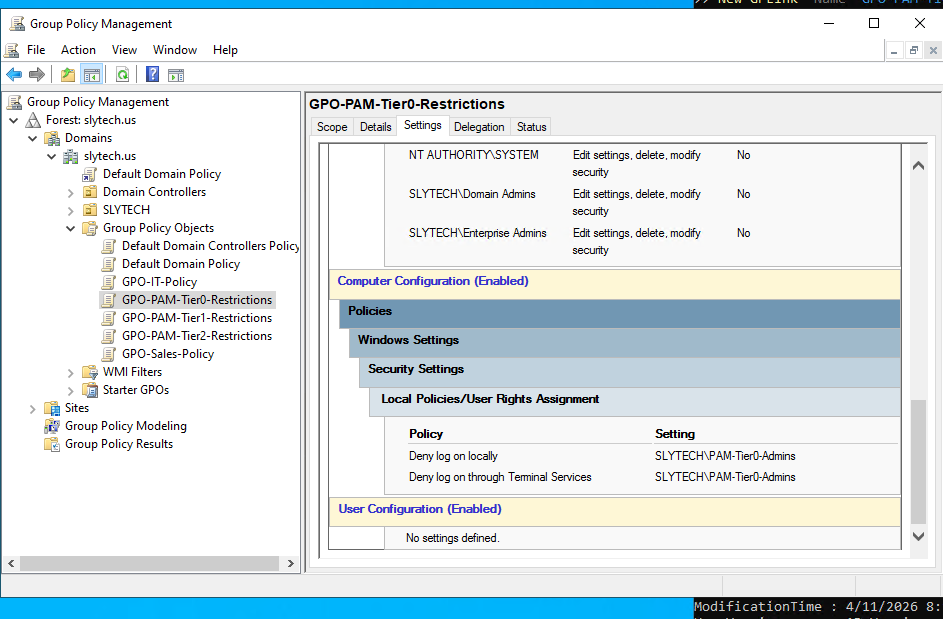Click the Back navigation arrow
This screenshot has height=619, width=943.
point(13,74)
